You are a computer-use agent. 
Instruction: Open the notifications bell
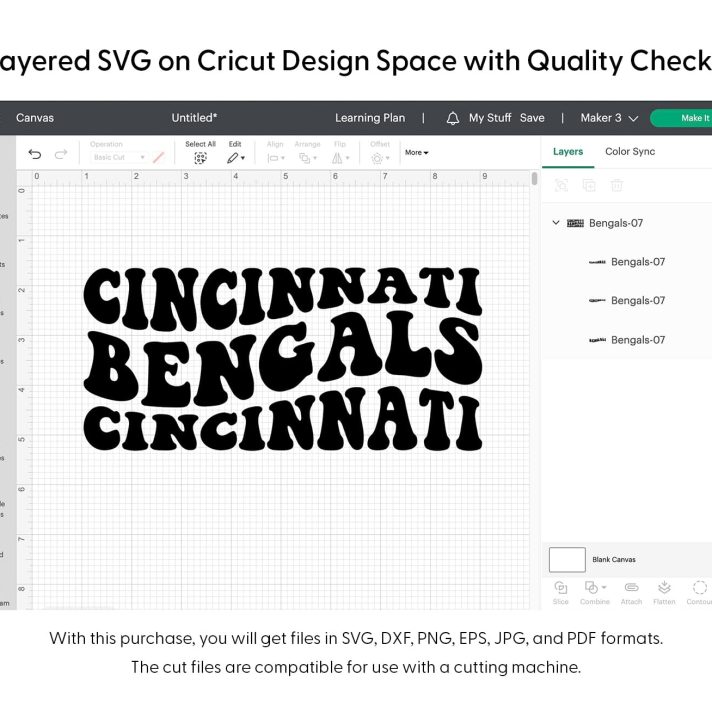452,119
